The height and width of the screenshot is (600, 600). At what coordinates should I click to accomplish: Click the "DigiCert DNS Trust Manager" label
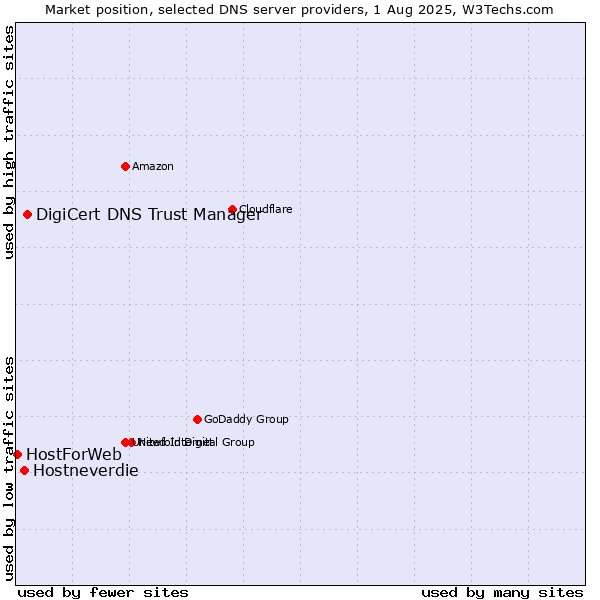coord(149,215)
